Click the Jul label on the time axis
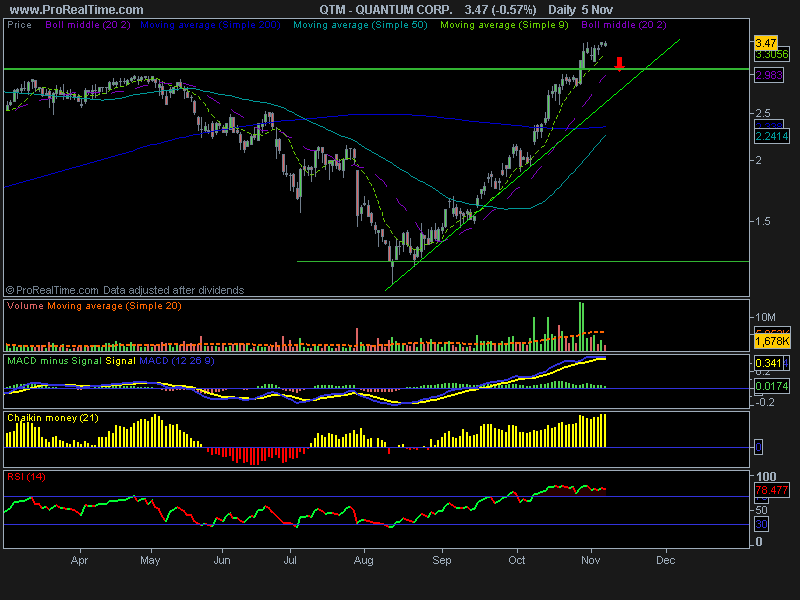This screenshot has height=600, width=800. pyautogui.click(x=290, y=560)
